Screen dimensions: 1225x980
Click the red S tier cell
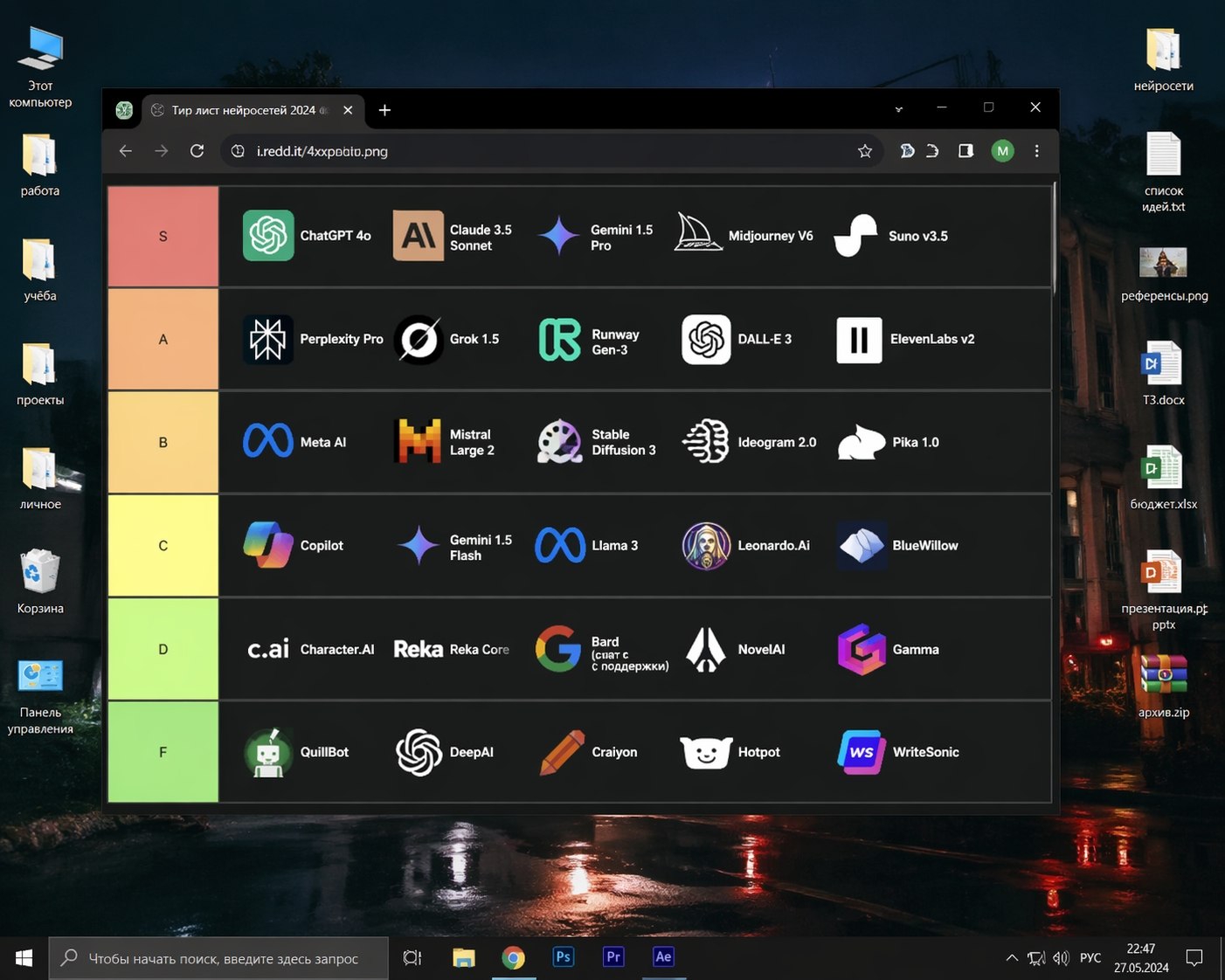[x=163, y=236]
